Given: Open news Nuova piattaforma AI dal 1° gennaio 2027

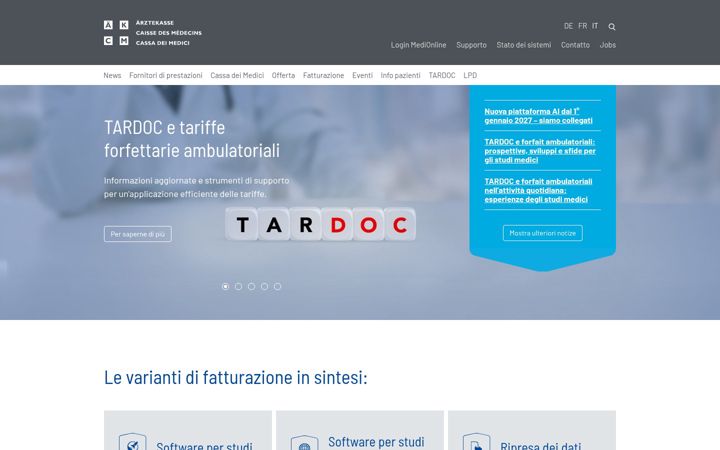Looking at the screenshot, I should point(538,116).
